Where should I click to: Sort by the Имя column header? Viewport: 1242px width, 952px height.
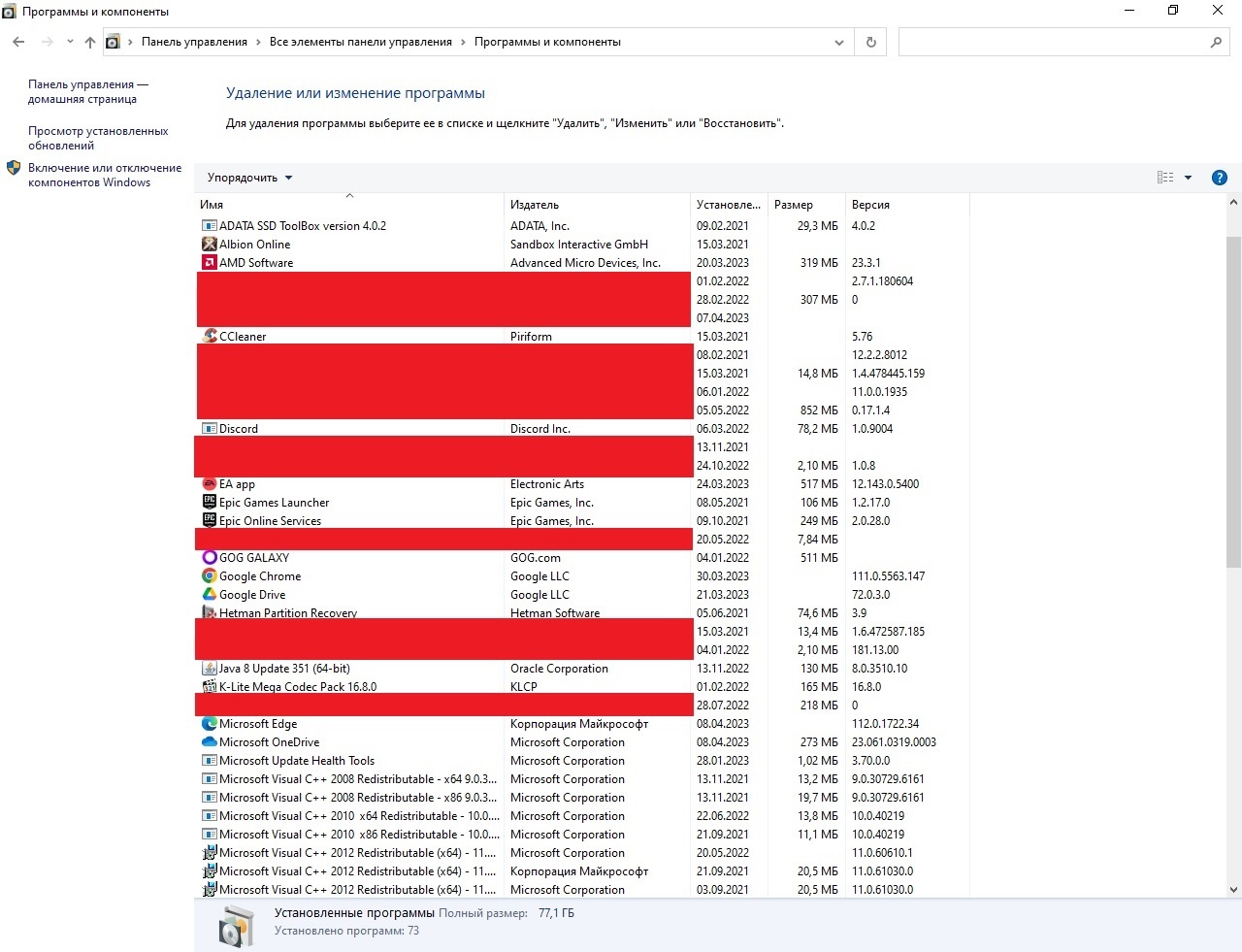349,205
